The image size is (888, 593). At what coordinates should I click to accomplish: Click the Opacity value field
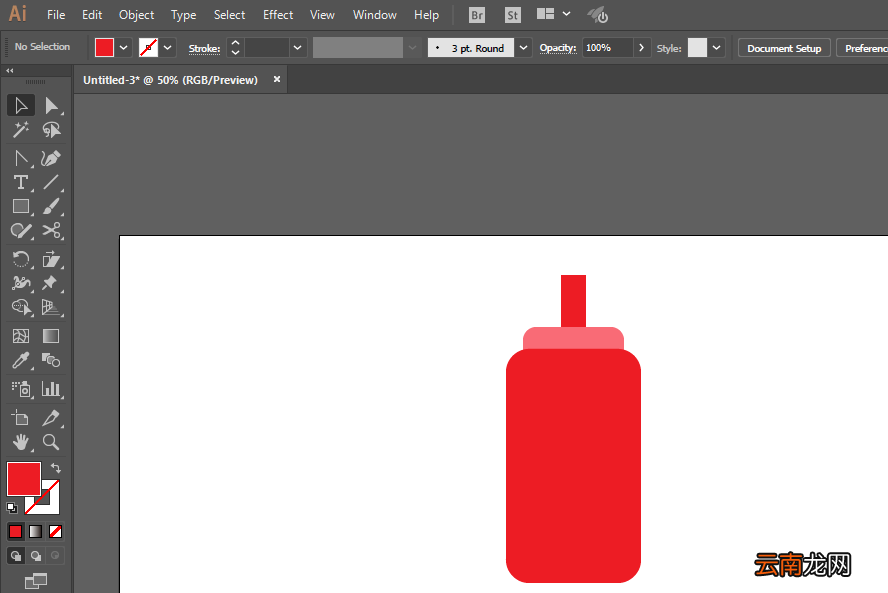(x=607, y=48)
